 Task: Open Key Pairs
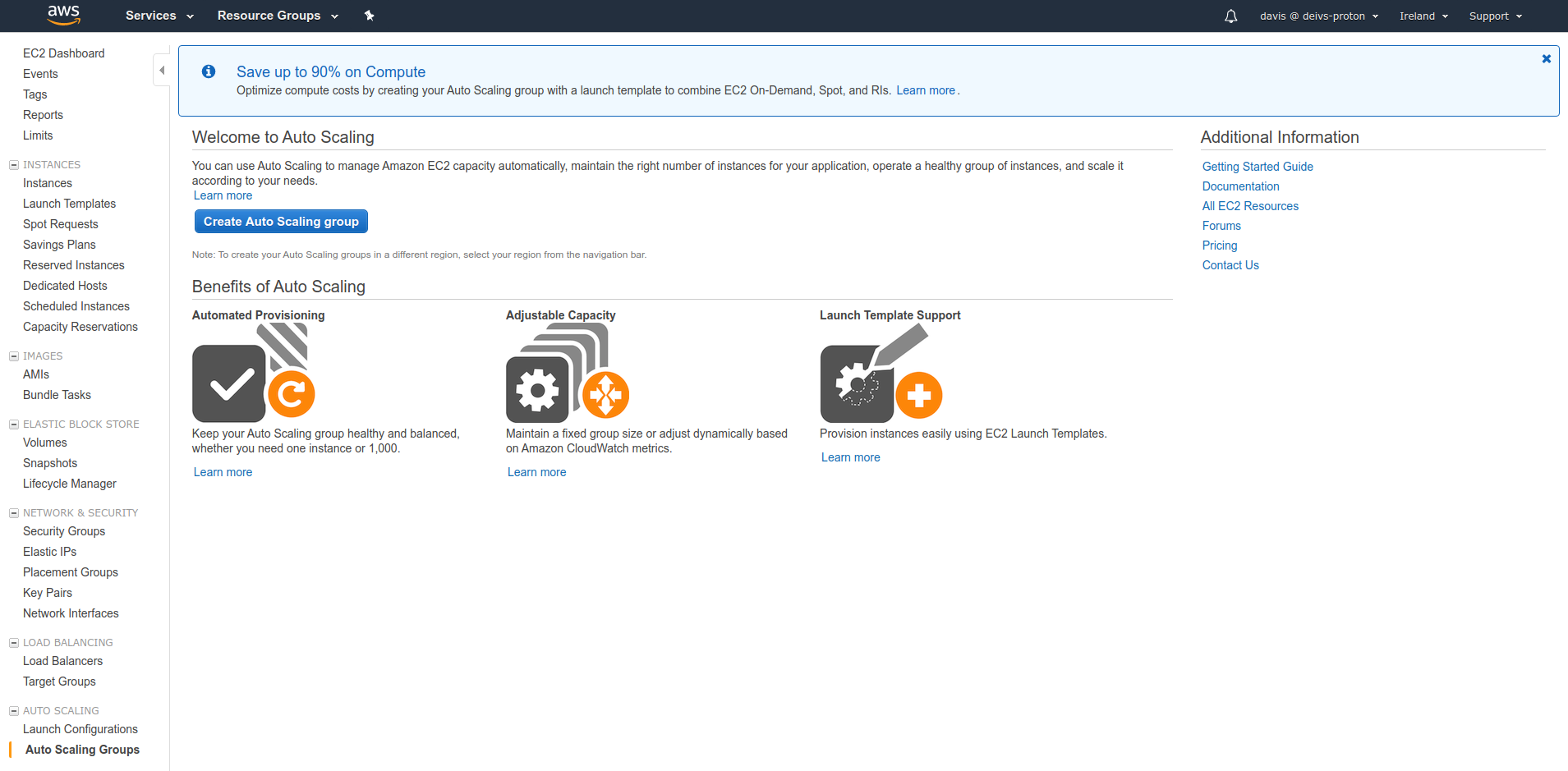click(48, 593)
